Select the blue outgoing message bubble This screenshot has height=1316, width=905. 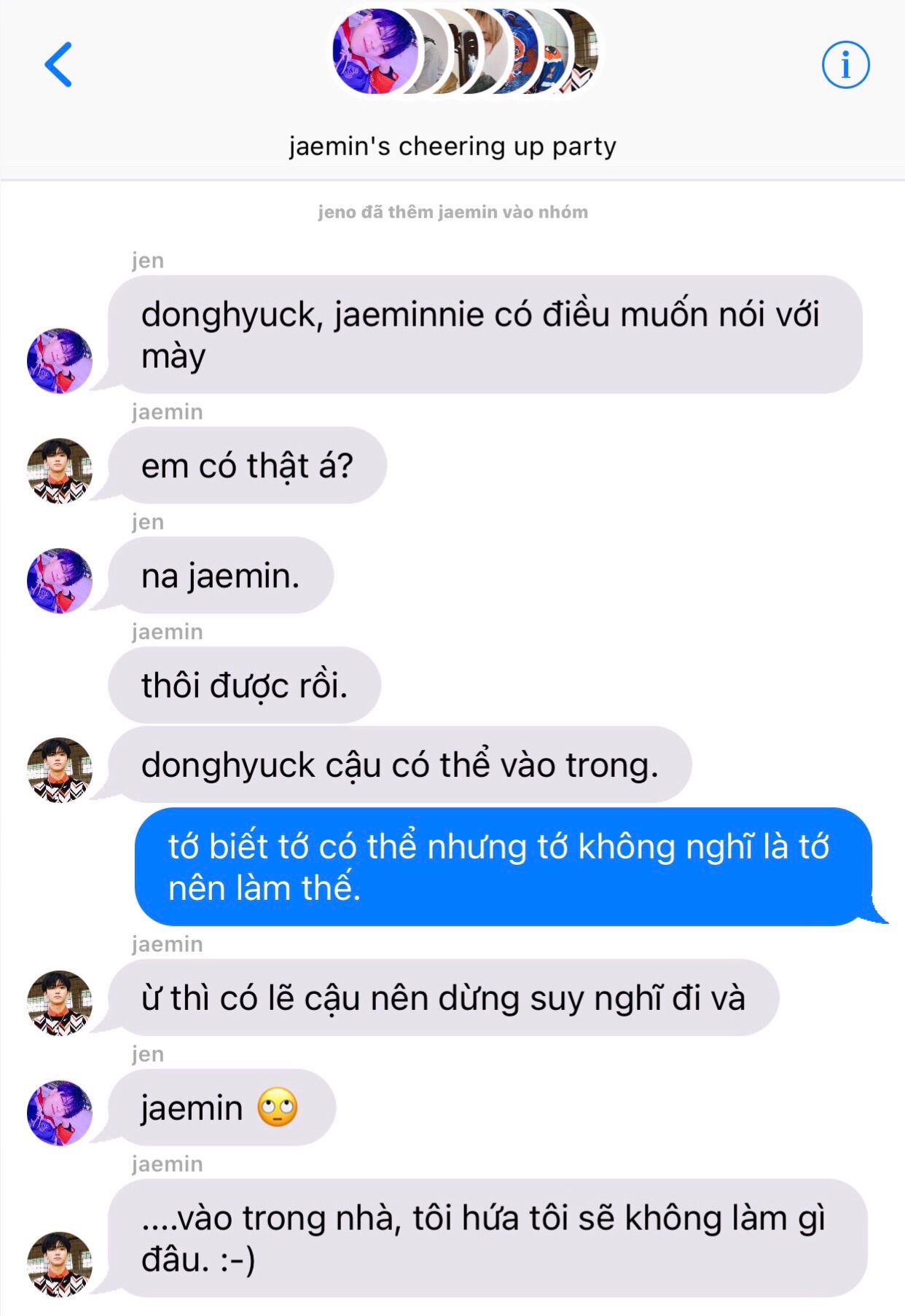pyautogui.click(x=504, y=866)
